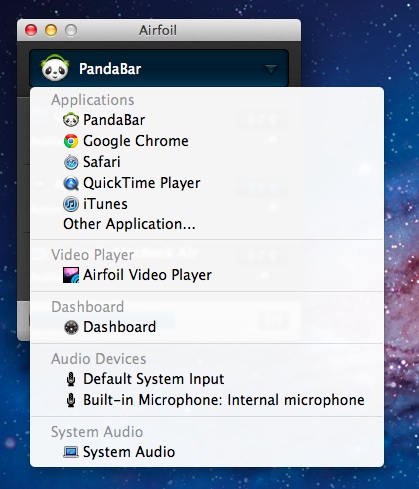Screen dimensions: 419x489
Task: Collapse the source dropdown arrow
Action: pos(271,69)
